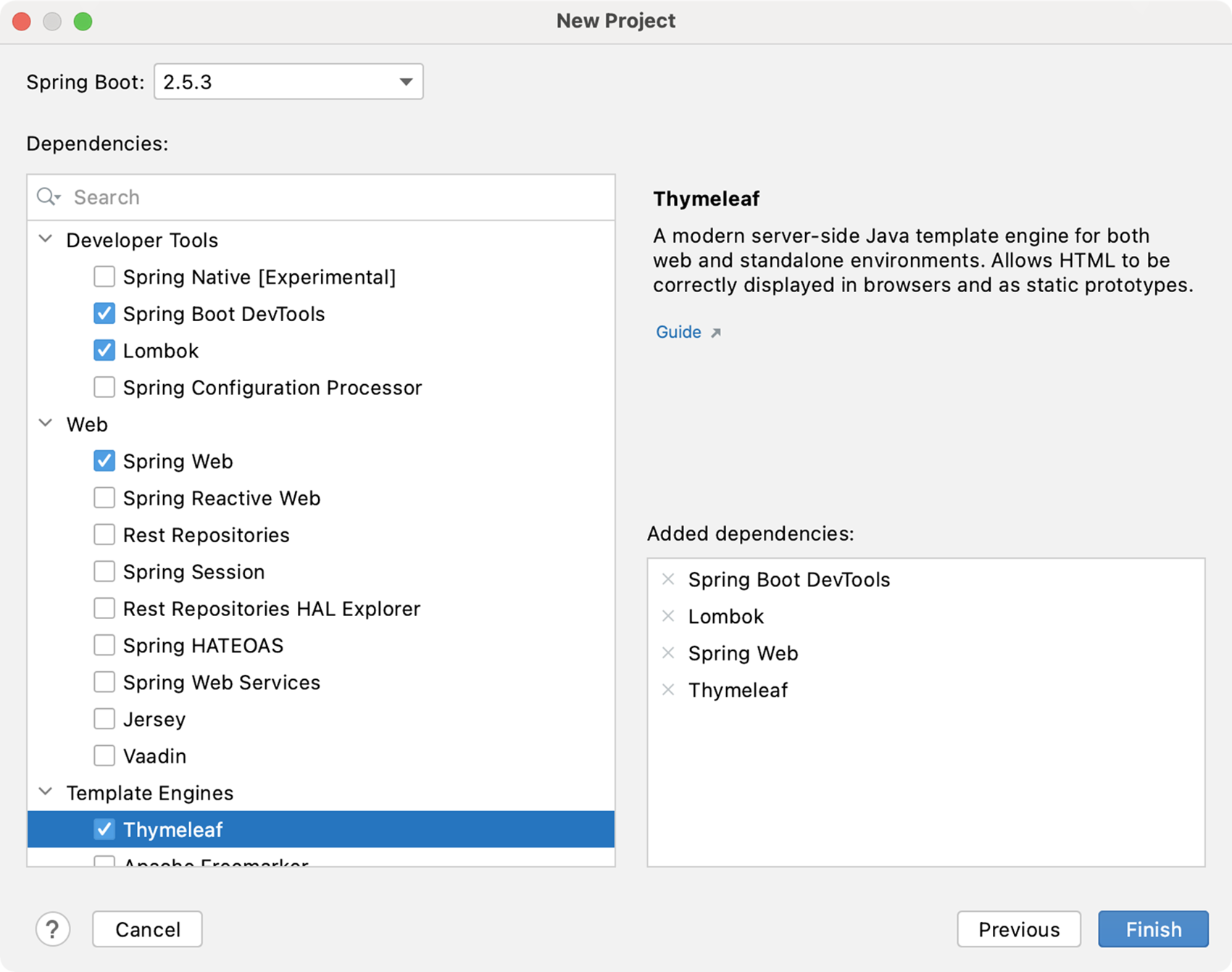Click the green zoom window button
Image resolution: width=1232 pixels, height=972 pixels.
(x=83, y=22)
